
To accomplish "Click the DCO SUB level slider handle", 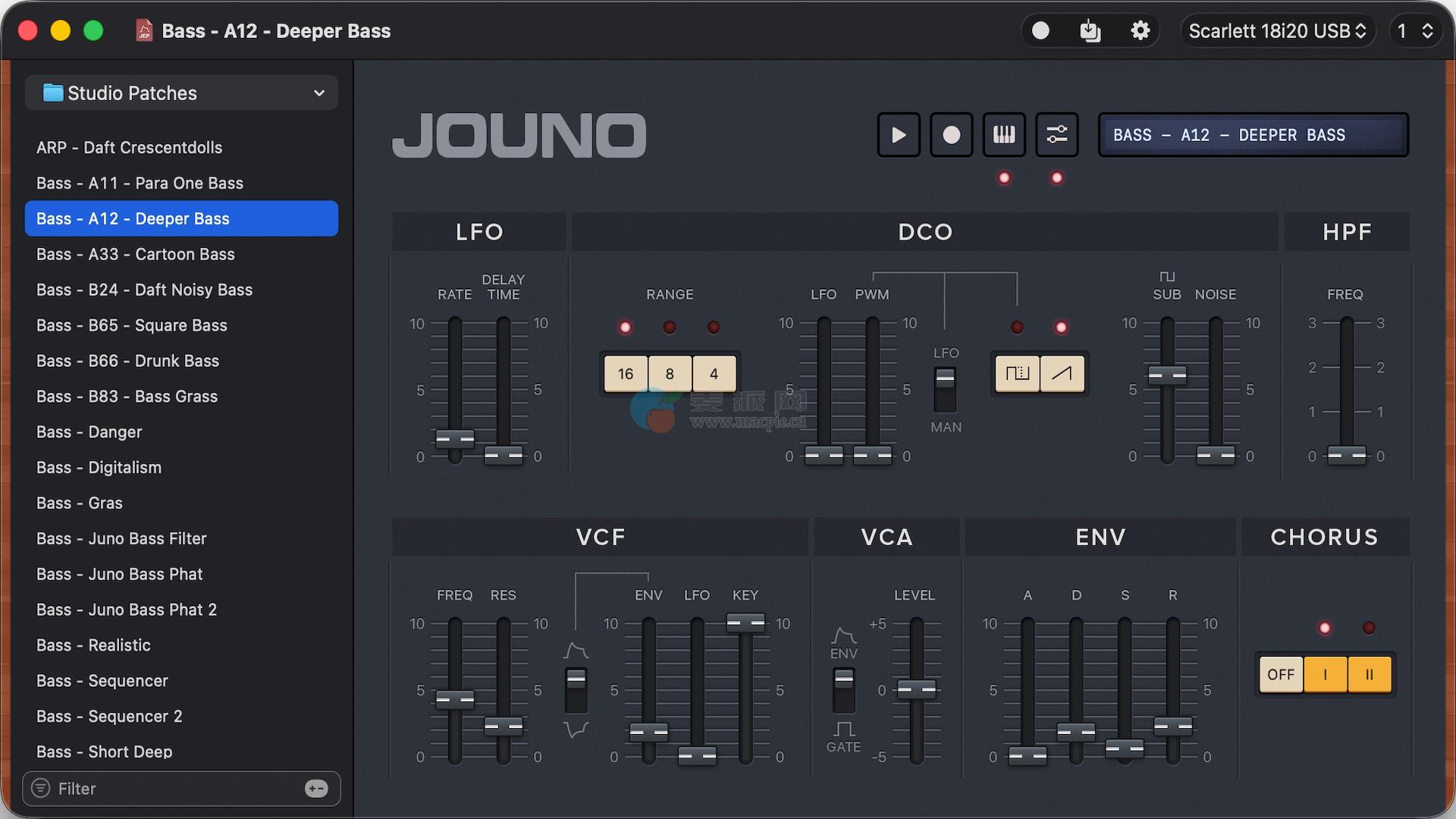I will click(x=1167, y=375).
